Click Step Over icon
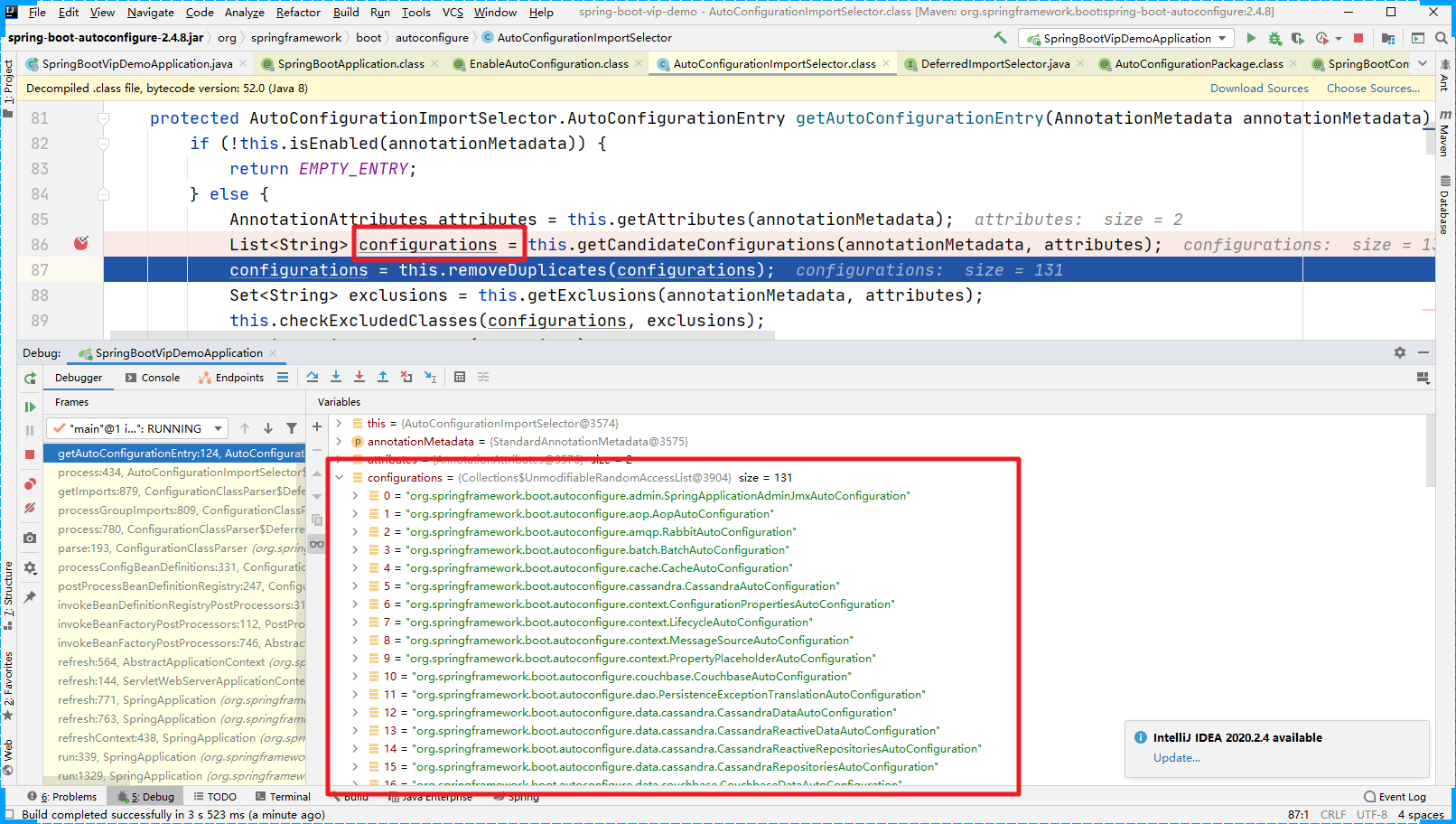 coord(313,377)
